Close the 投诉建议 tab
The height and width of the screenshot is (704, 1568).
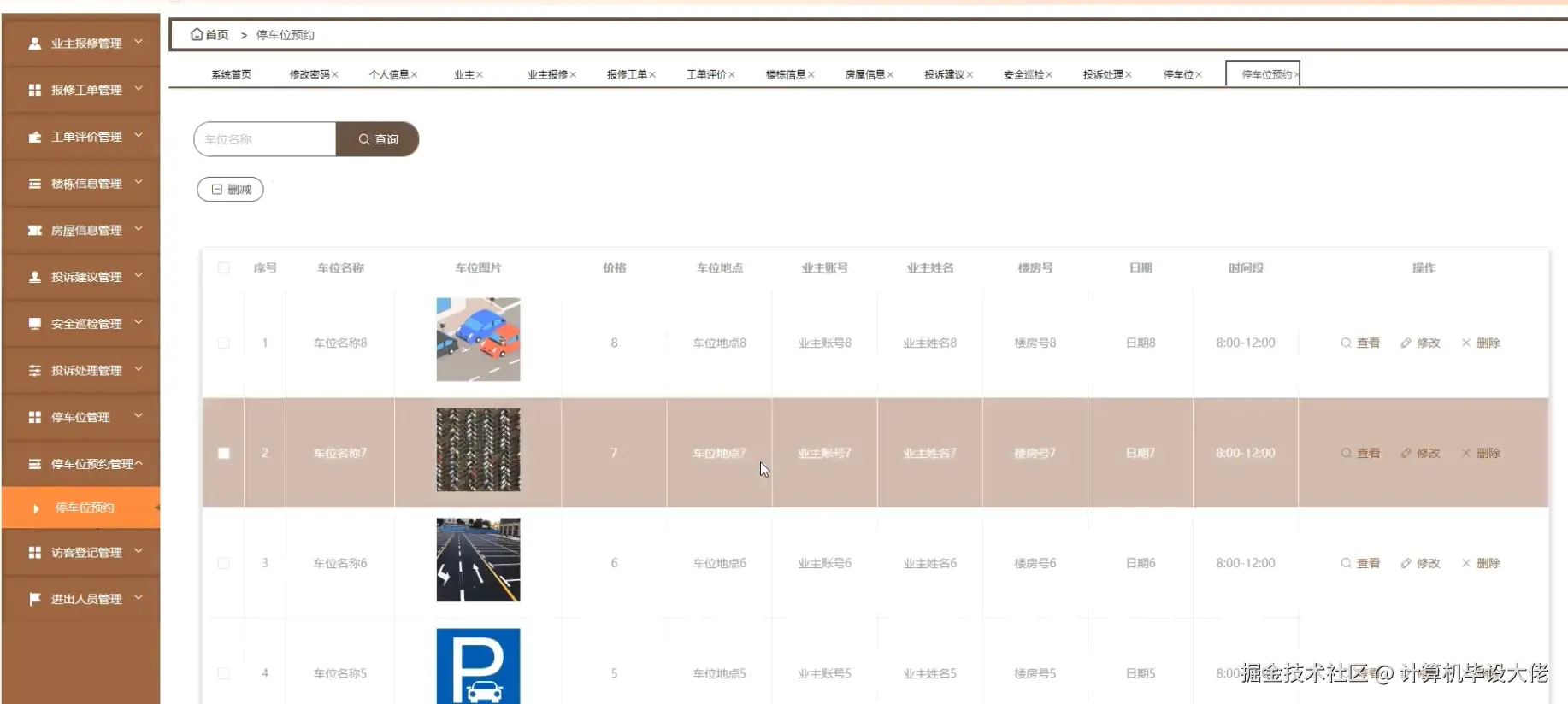point(970,75)
